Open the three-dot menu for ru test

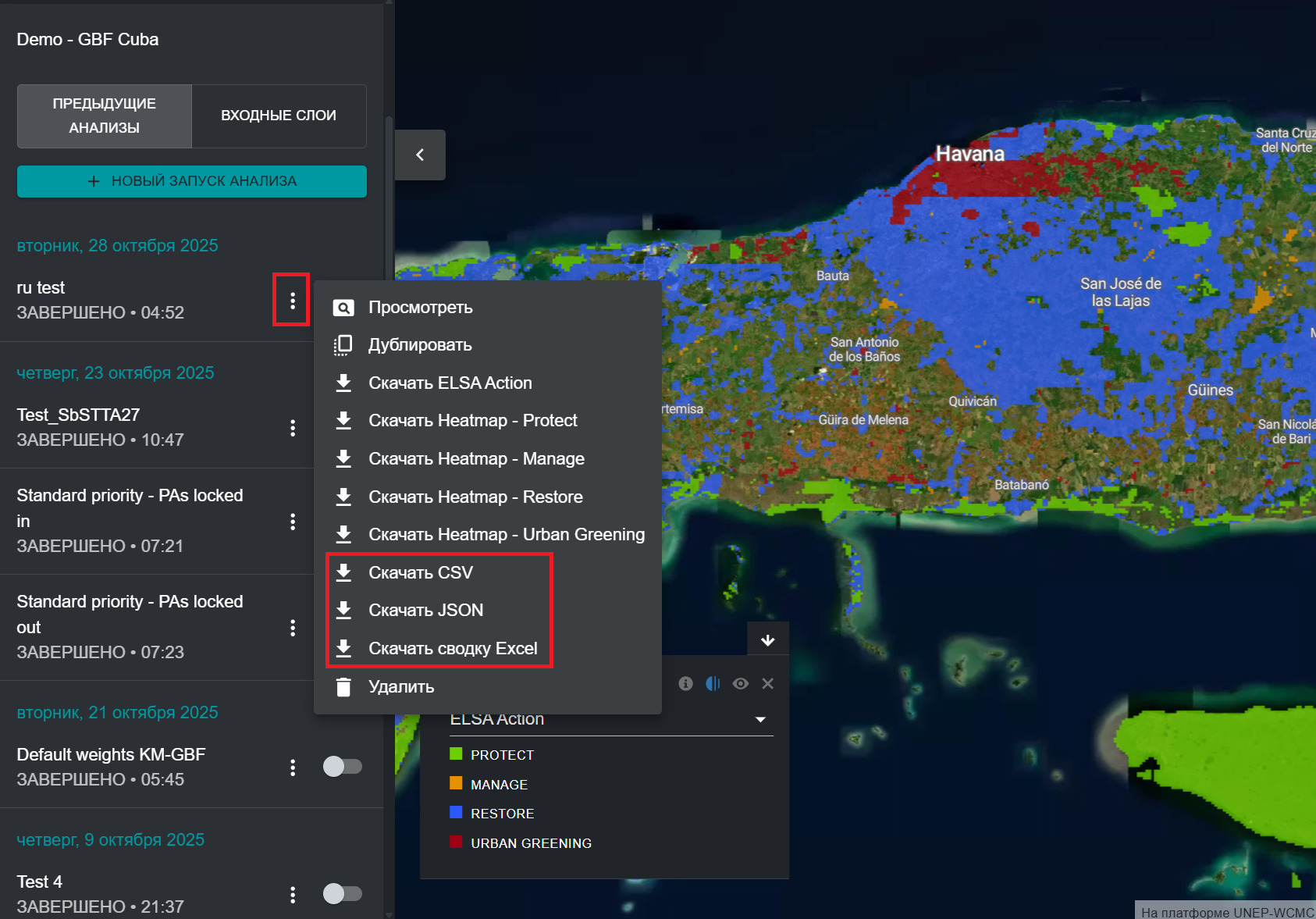[292, 300]
